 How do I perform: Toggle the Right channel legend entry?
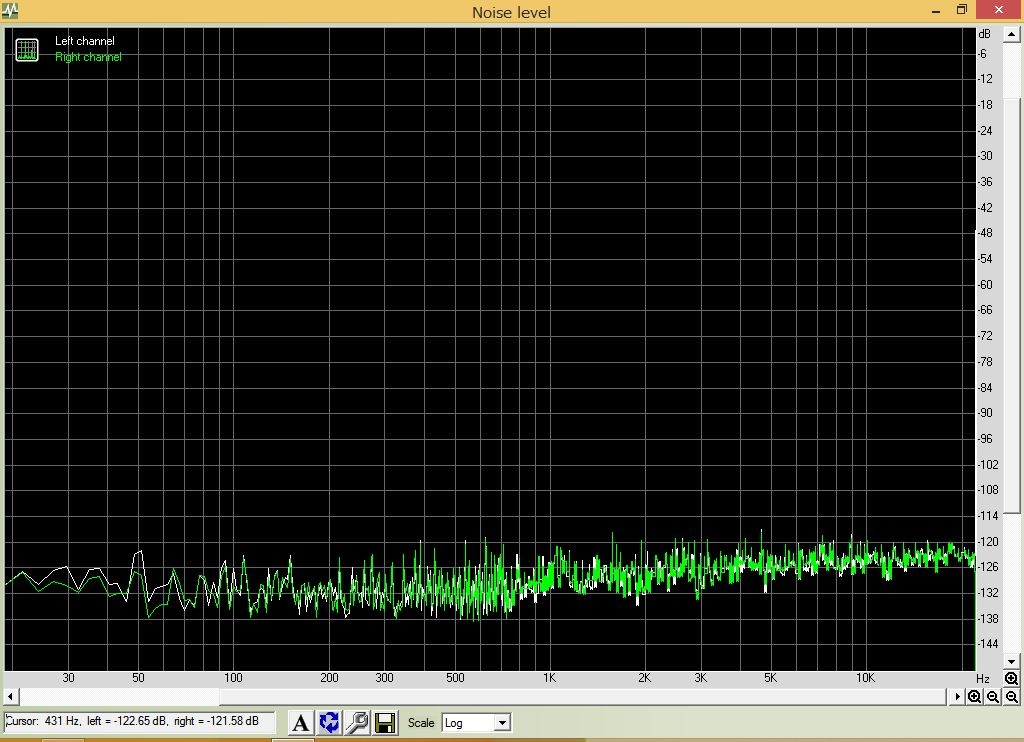pyautogui.click(x=88, y=57)
